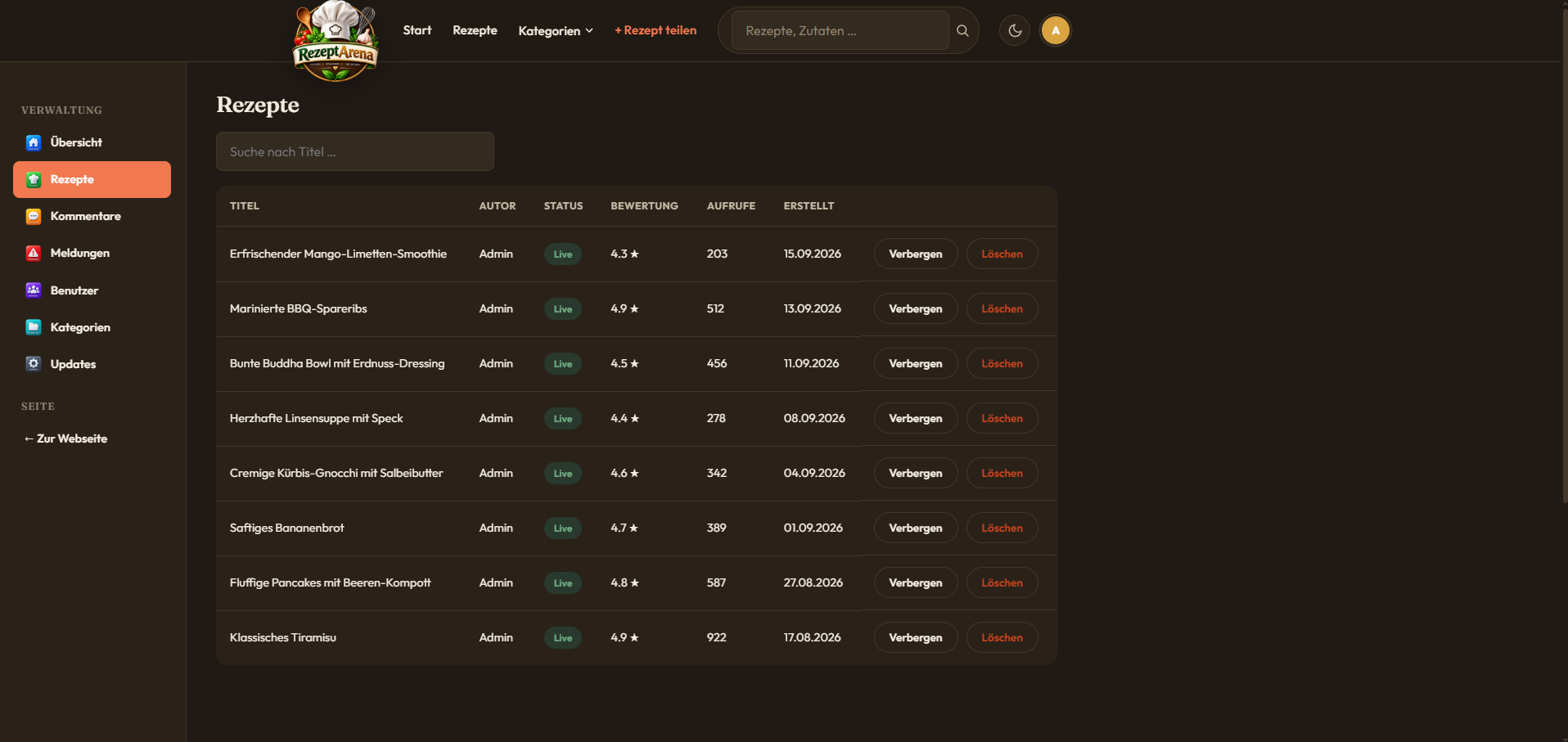Click the Kategorien folder icon
Screen dimensions: 1568x742
[34, 327]
